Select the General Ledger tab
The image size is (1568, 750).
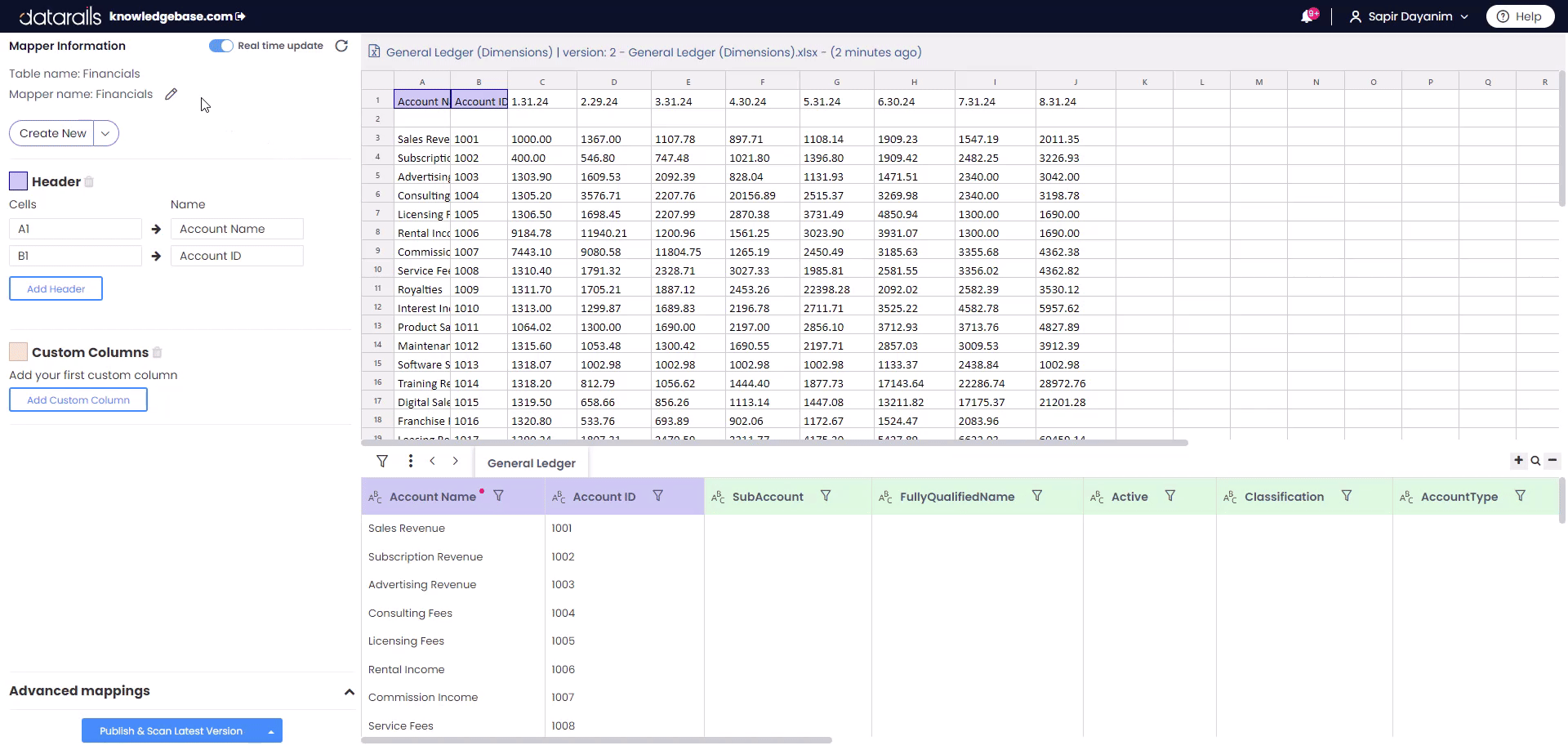(531, 463)
